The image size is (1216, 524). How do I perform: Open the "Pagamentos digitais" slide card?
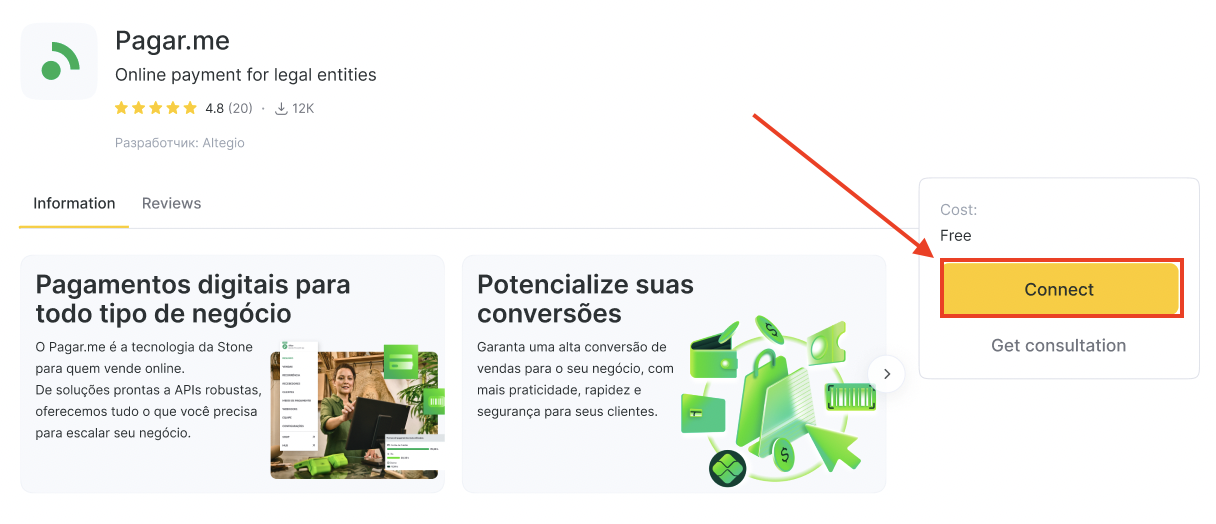(x=233, y=374)
